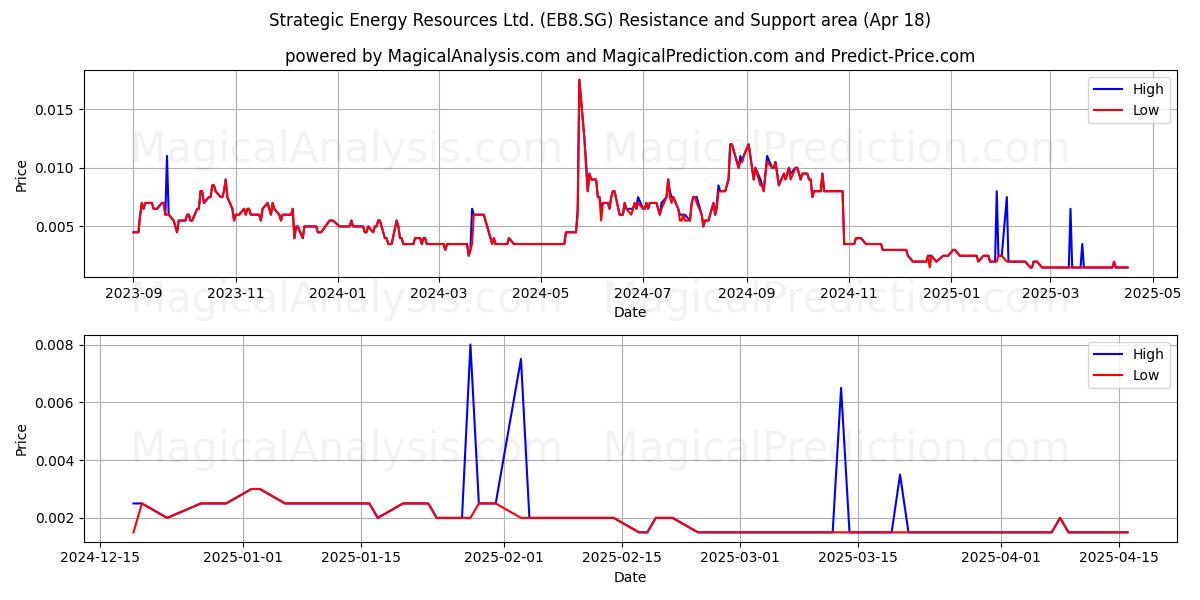Click the upper chart 'Date' axis label
1200x600 pixels.
pos(630,312)
